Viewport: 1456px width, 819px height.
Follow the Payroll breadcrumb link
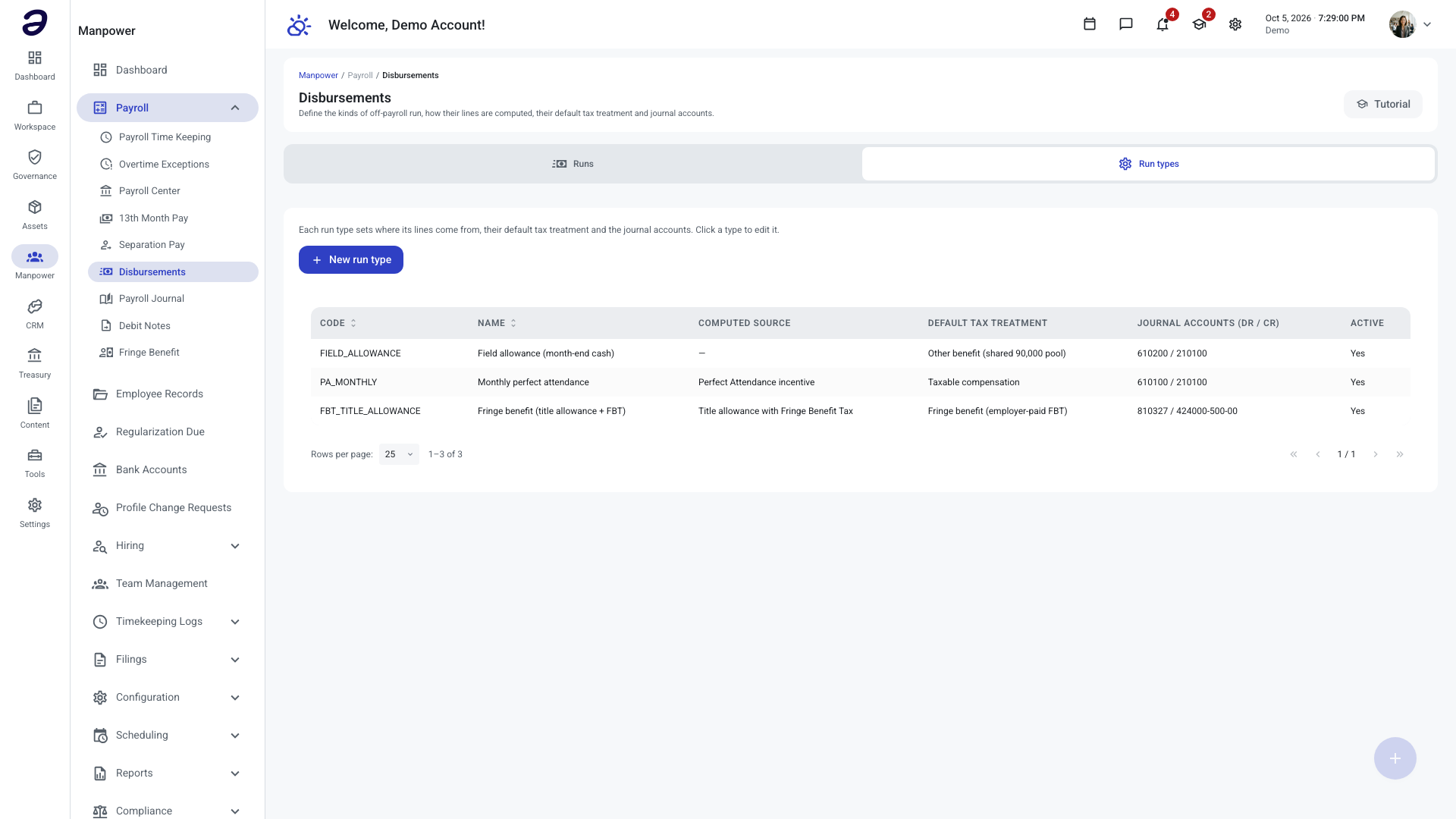tap(360, 76)
